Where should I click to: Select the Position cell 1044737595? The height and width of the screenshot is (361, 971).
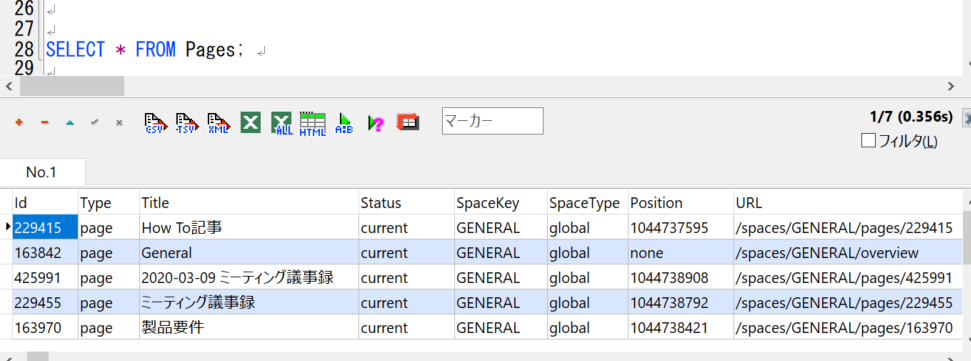tap(681, 227)
